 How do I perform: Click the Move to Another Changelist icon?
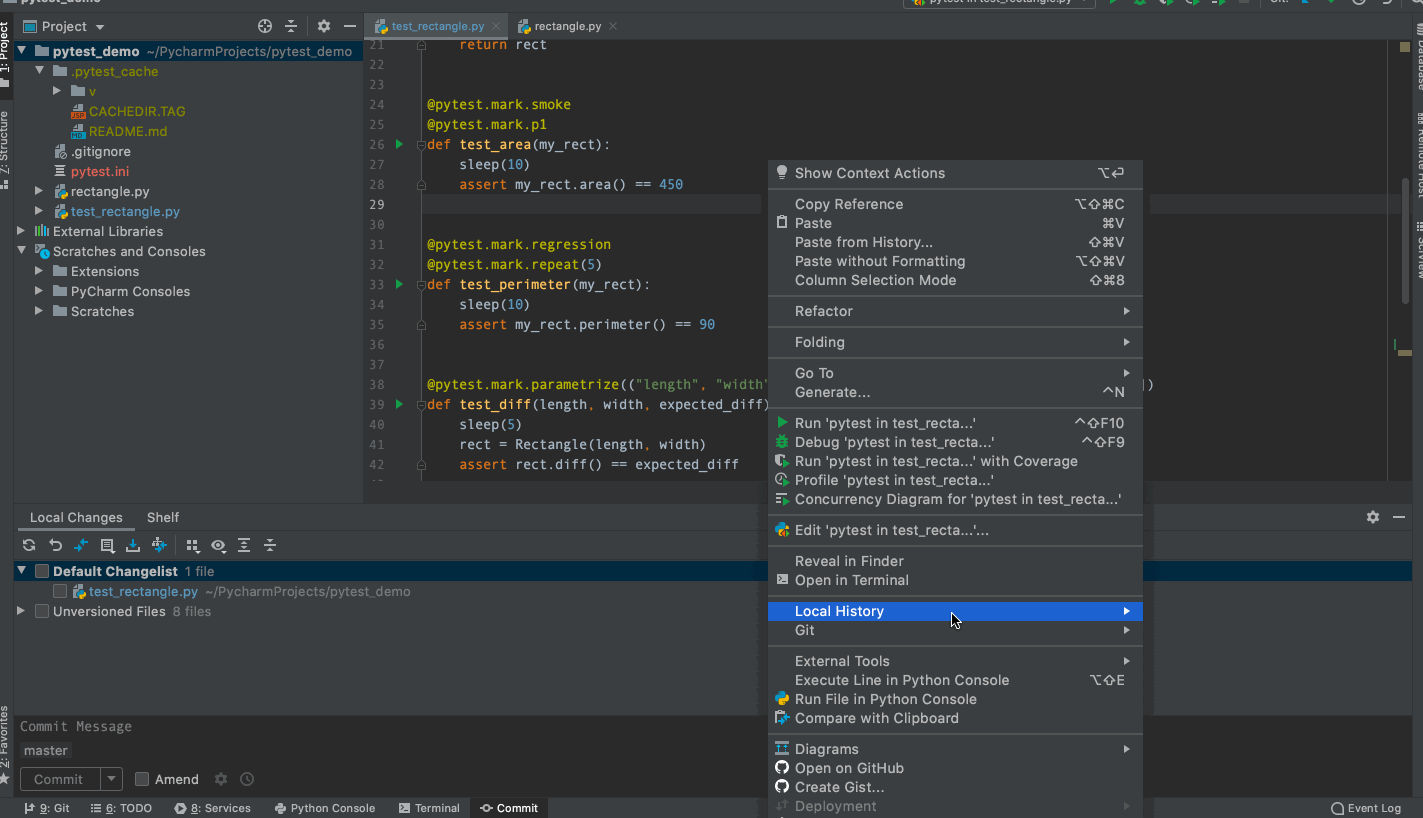click(x=159, y=545)
